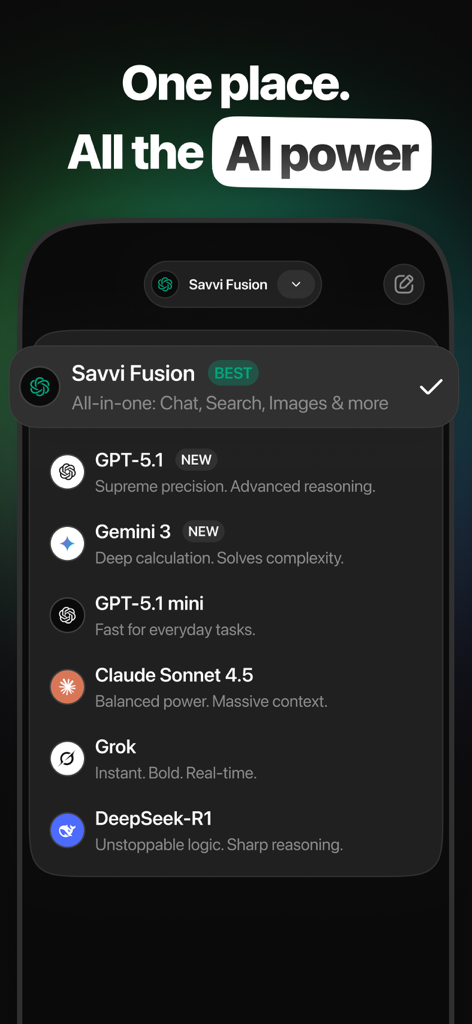The height and width of the screenshot is (1024, 472).
Task: Click the DeepSeek-R1 whale icon
Action: (x=67, y=831)
